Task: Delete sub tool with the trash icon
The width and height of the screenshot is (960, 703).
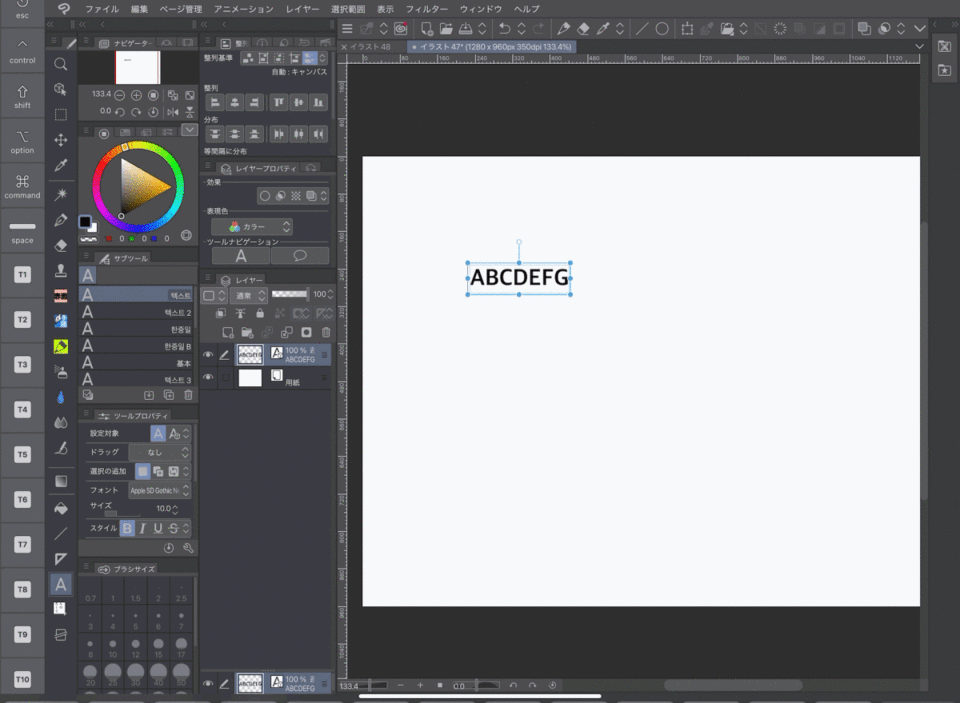Action: coord(189,395)
